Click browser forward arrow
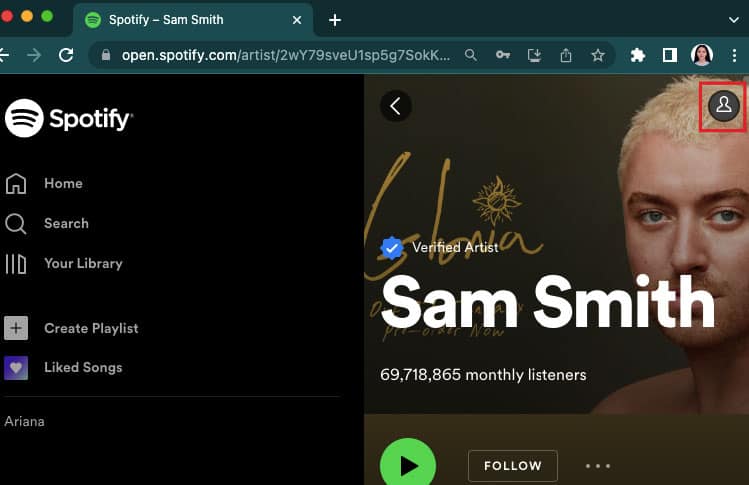The image size is (749, 485). pos(34,55)
